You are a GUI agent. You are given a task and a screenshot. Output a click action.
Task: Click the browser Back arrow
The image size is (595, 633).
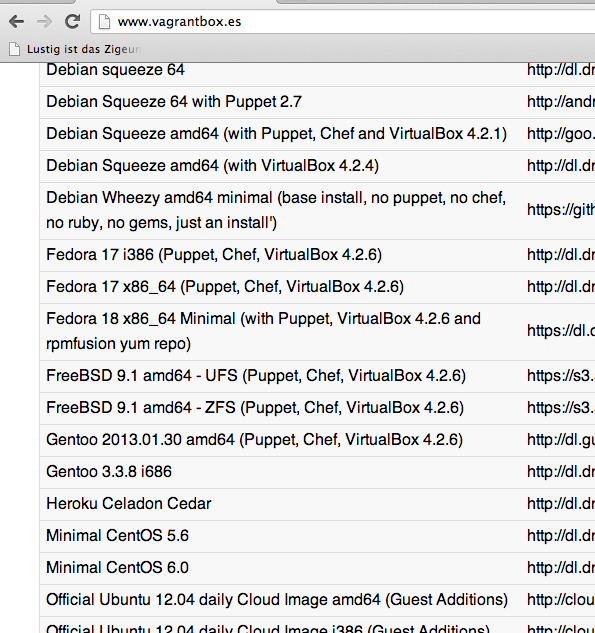click(x=16, y=21)
